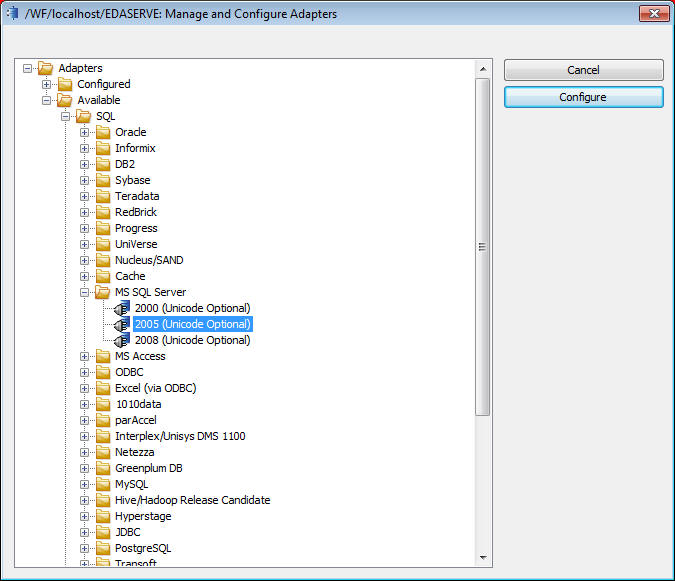This screenshot has height=581, width=675.
Task: Select the Greenplum DB label
Action: pyautogui.click(x=149, y=468)
